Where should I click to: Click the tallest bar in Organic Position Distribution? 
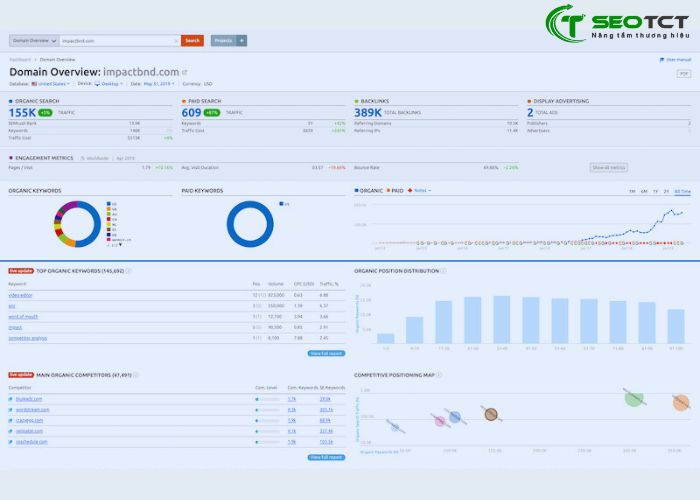[x=501, y=319]
